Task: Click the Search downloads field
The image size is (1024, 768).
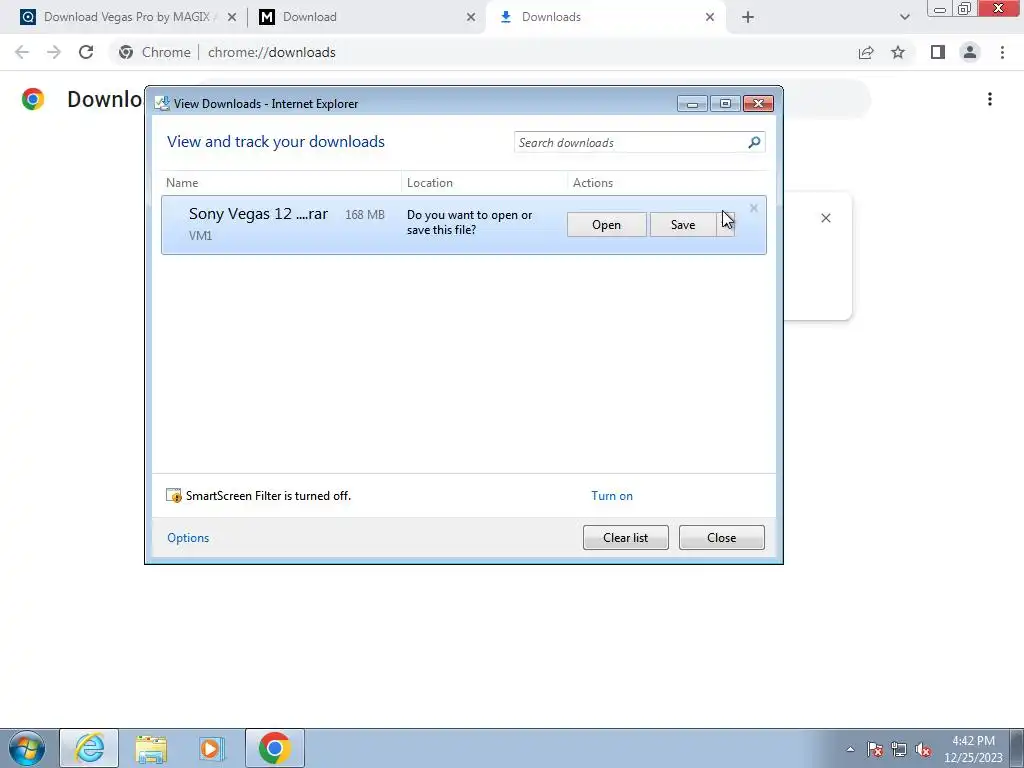Action: (x=630, y=142)
